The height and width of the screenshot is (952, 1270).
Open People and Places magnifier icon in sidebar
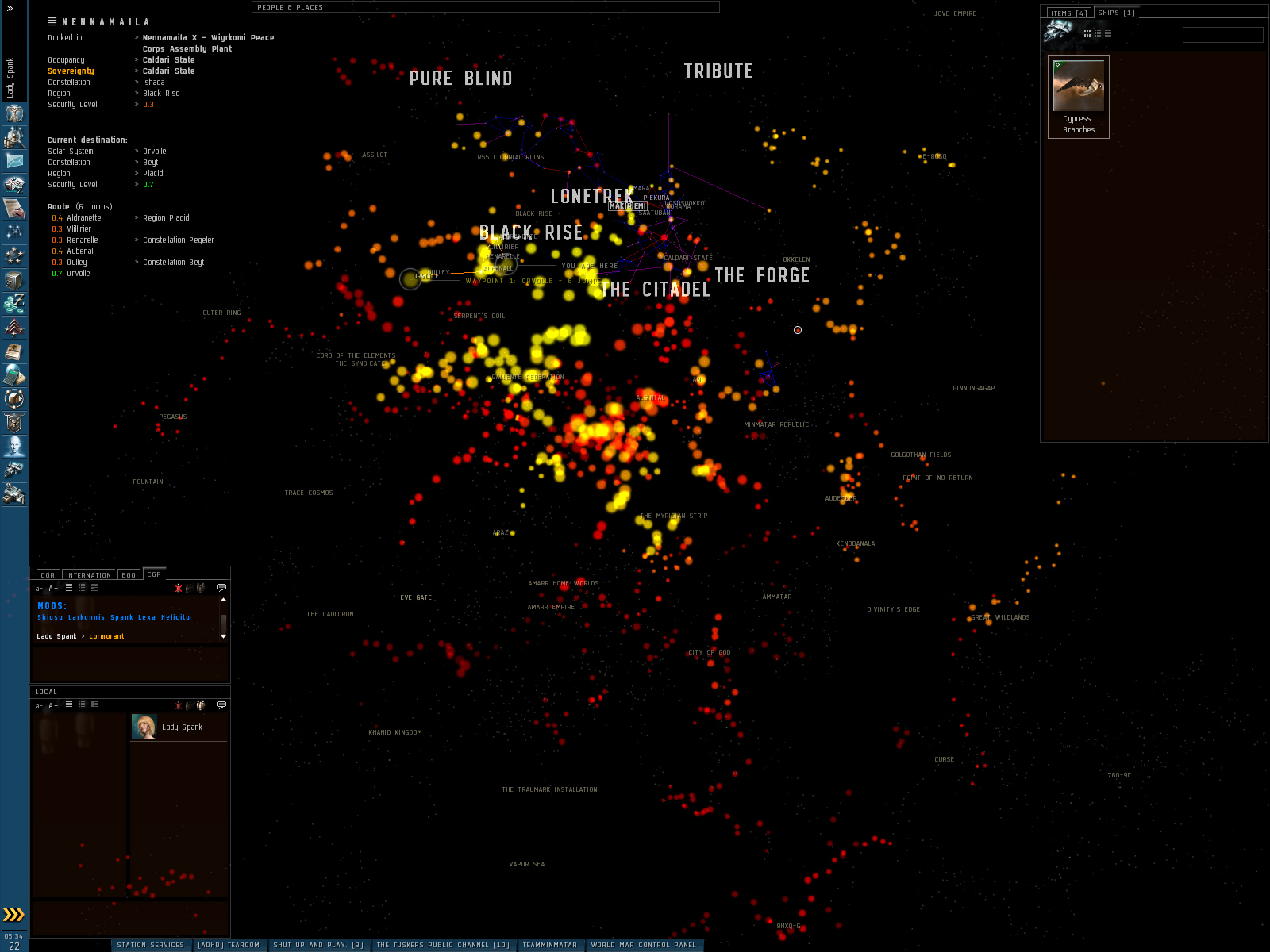point(14,137)
